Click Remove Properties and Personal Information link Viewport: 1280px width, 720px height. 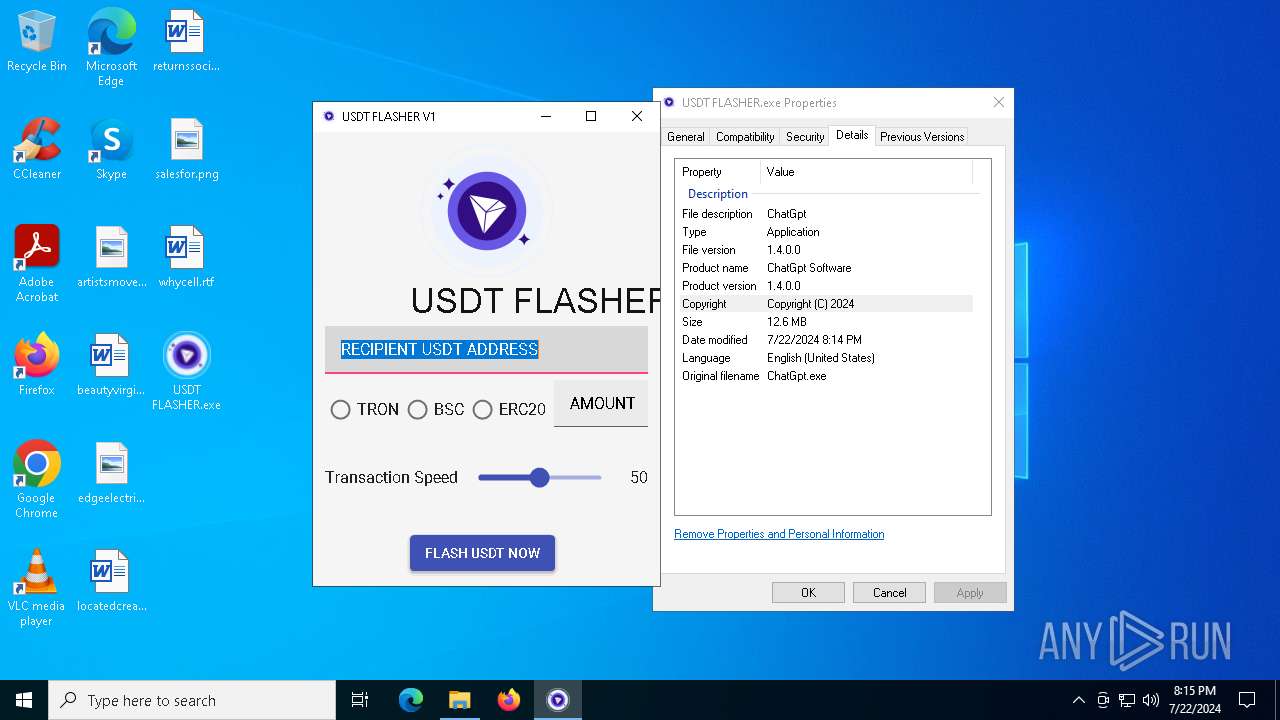pyautogui.click(x=779, y=534)
